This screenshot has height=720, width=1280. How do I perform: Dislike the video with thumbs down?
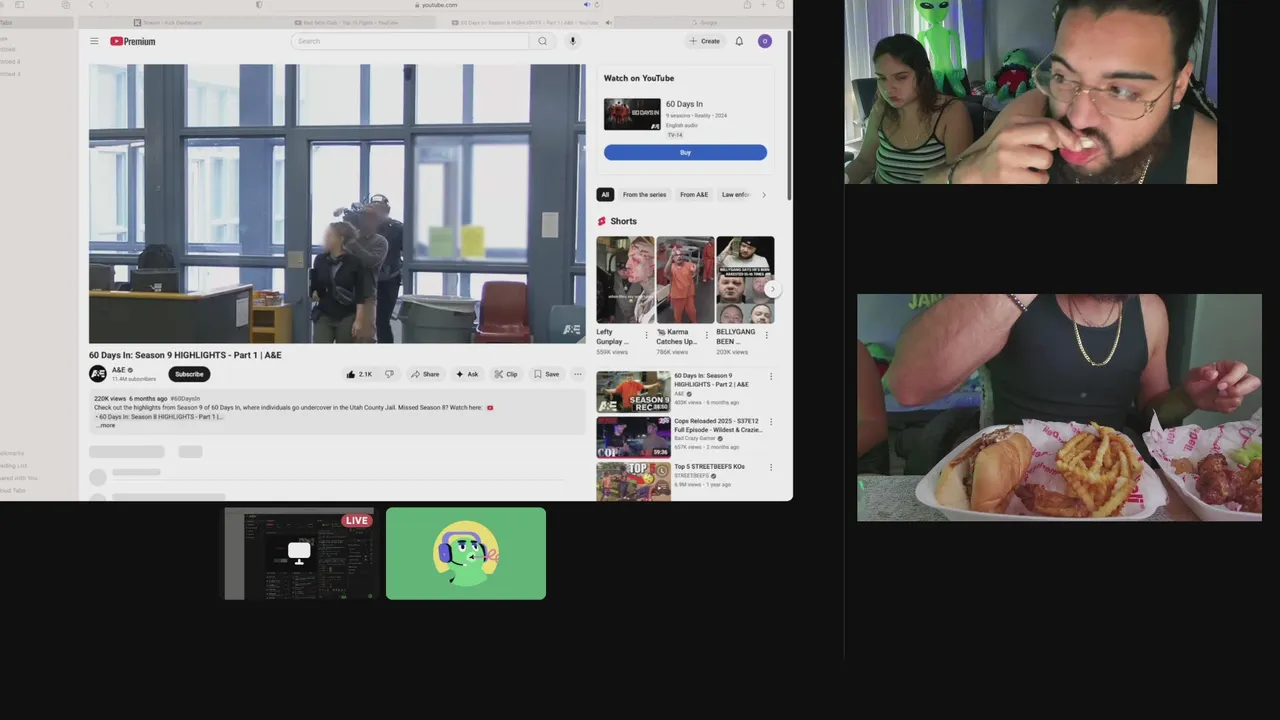(389, 374)
